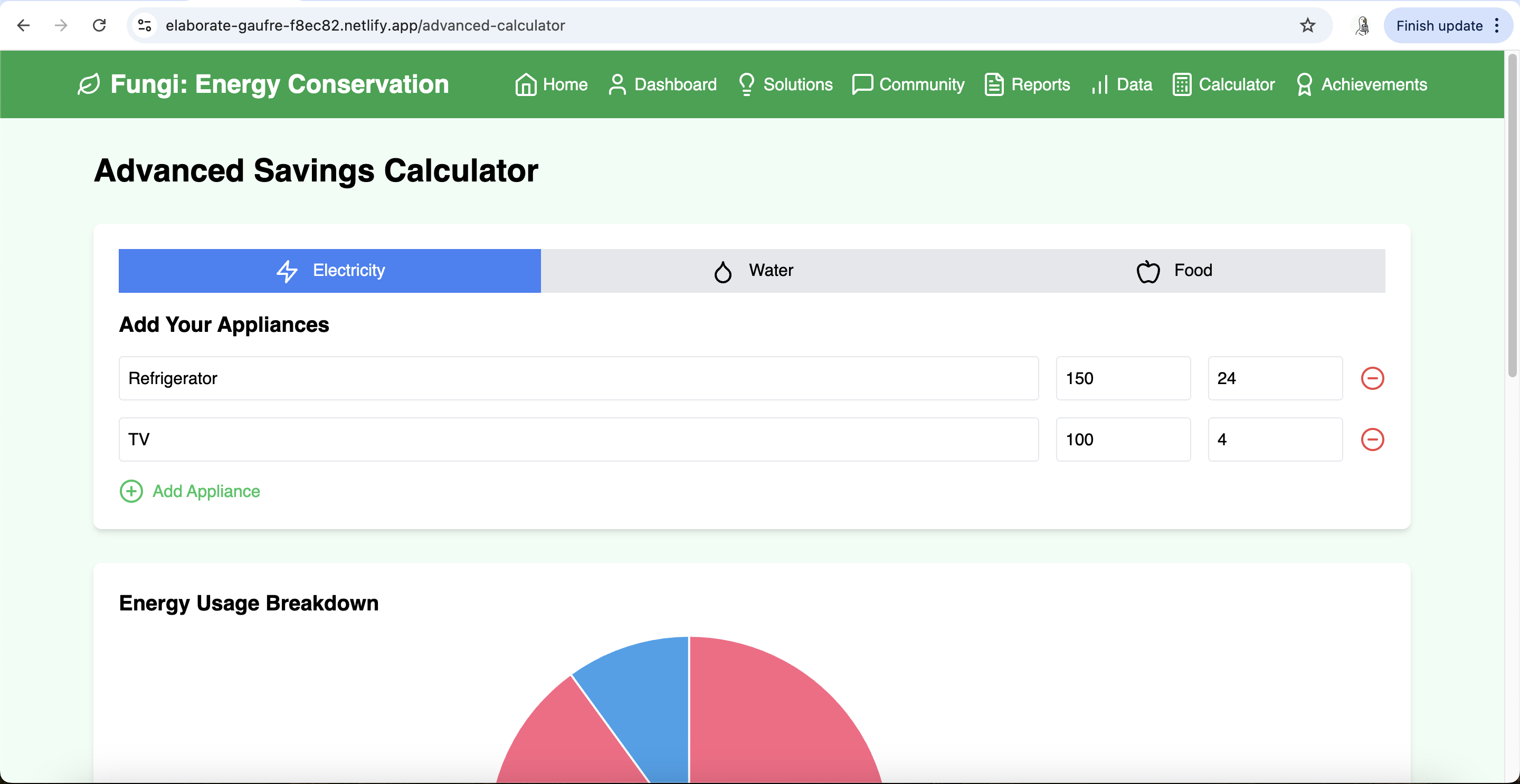Screen dimensions: 1520x784
Task: Bookmark this page with the star icon
Action: [x=1308, y=25]
